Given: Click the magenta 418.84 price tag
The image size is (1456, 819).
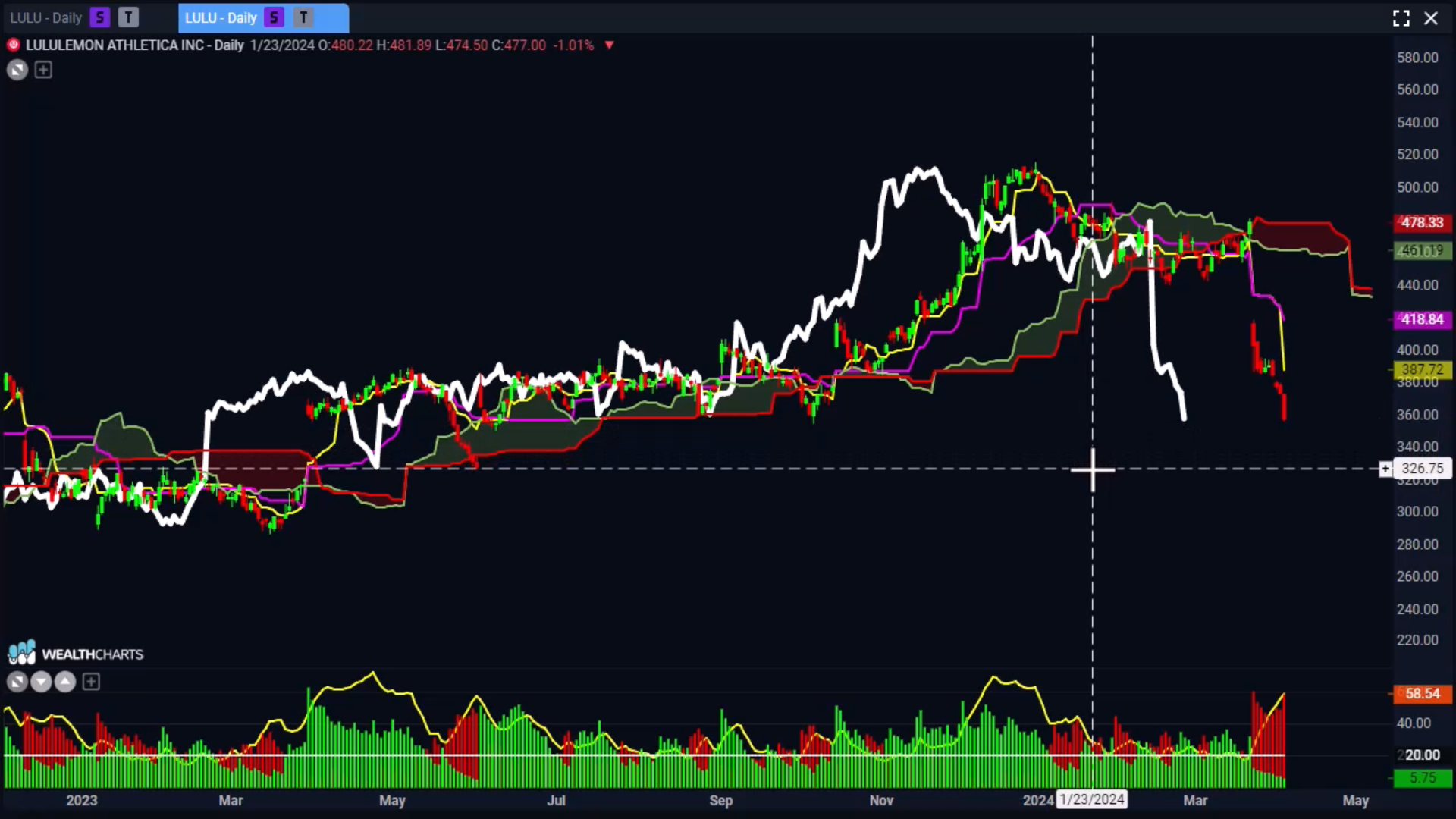Looking at the screenshot, I should point(1423,319).
